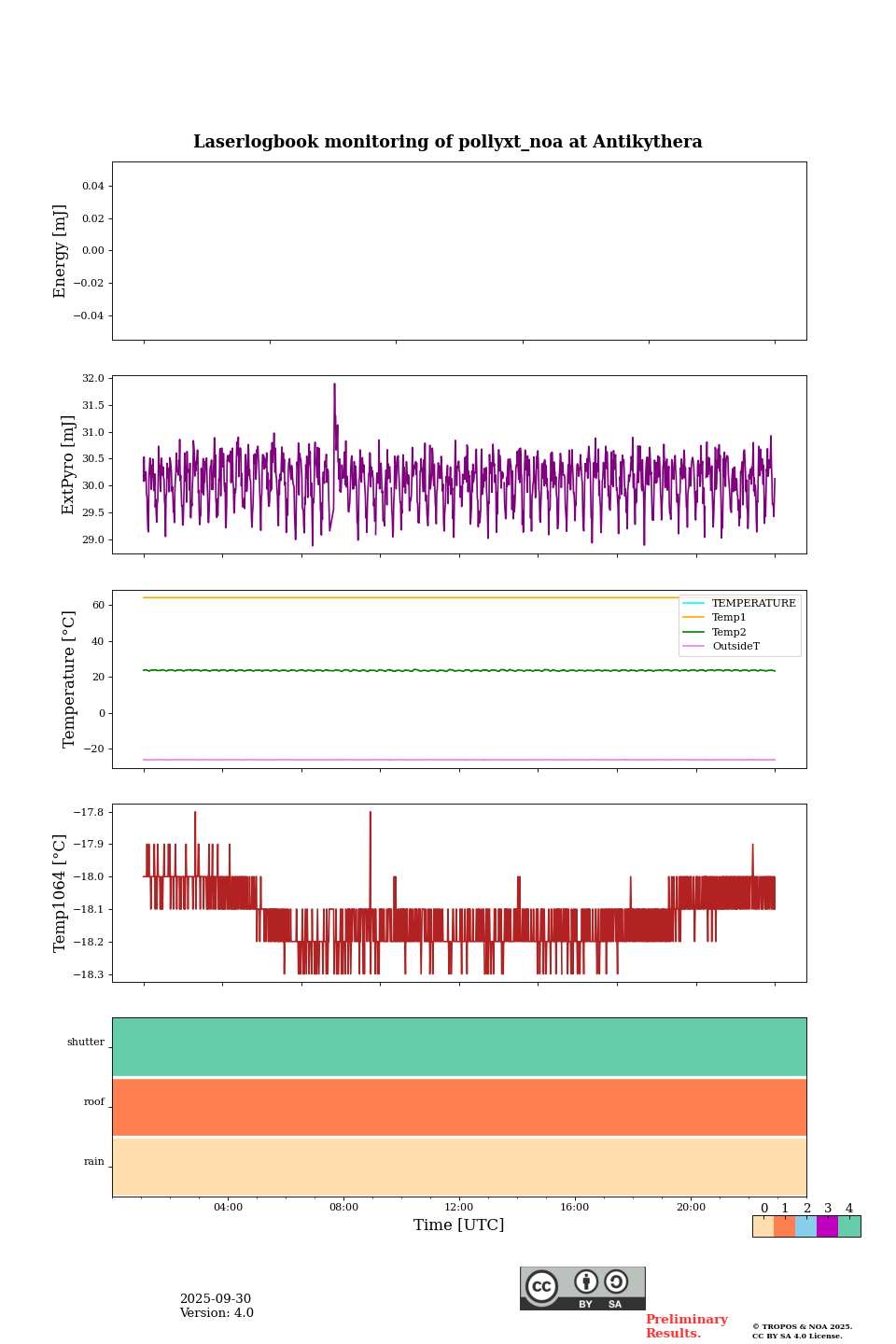The image size is (896, 1344).
Task: Select the beige color swatch labeled 0
Action: 763,1226
